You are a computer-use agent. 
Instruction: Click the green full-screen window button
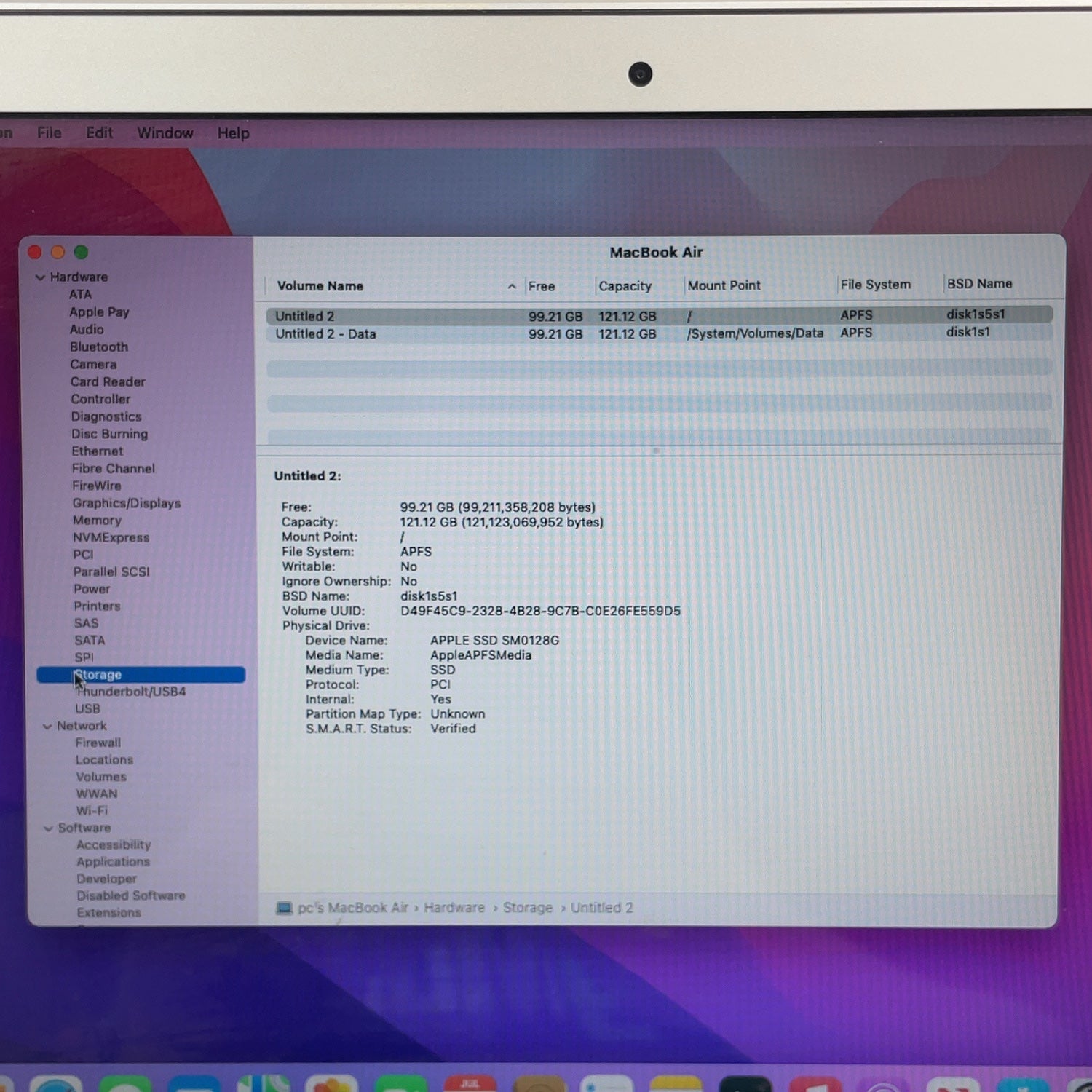81,252
